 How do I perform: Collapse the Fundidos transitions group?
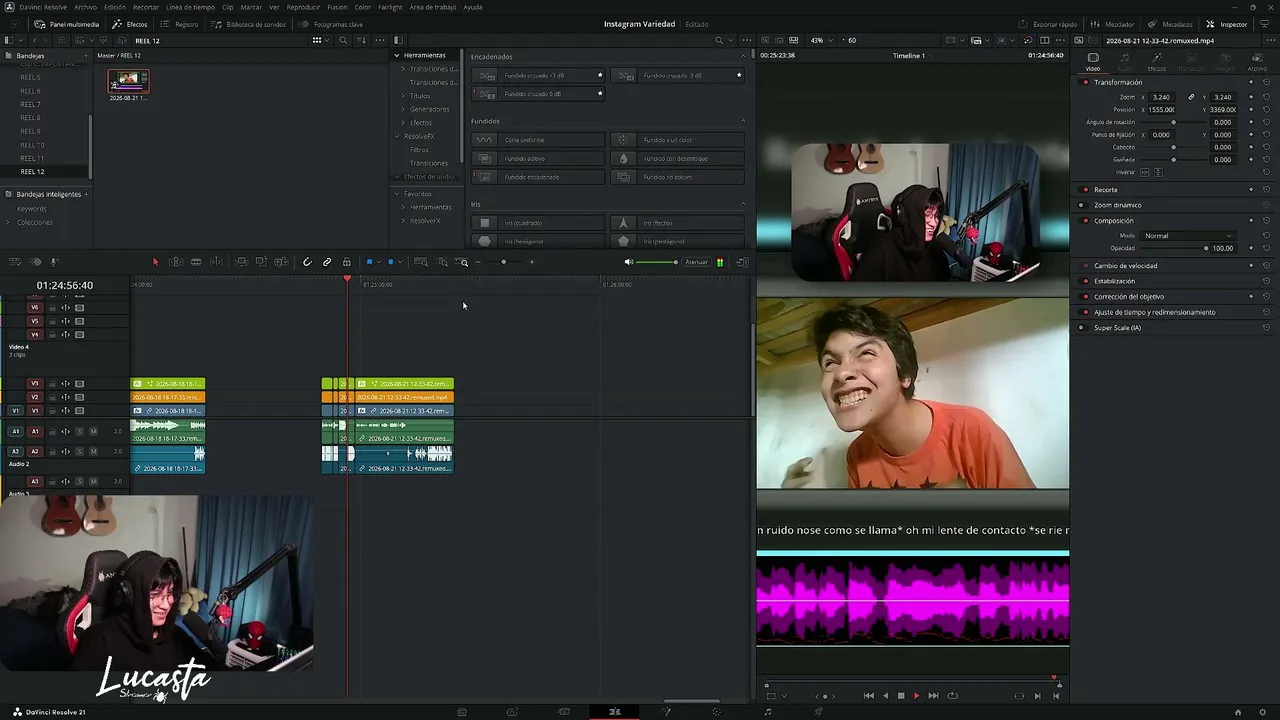742,121
